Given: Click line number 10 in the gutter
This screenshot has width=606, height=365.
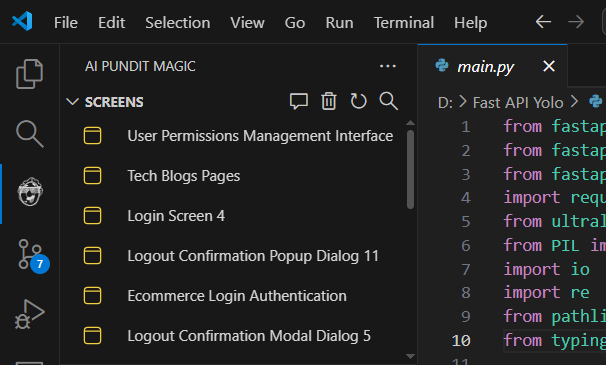Looking at the screenshot, I should [461, 341].
